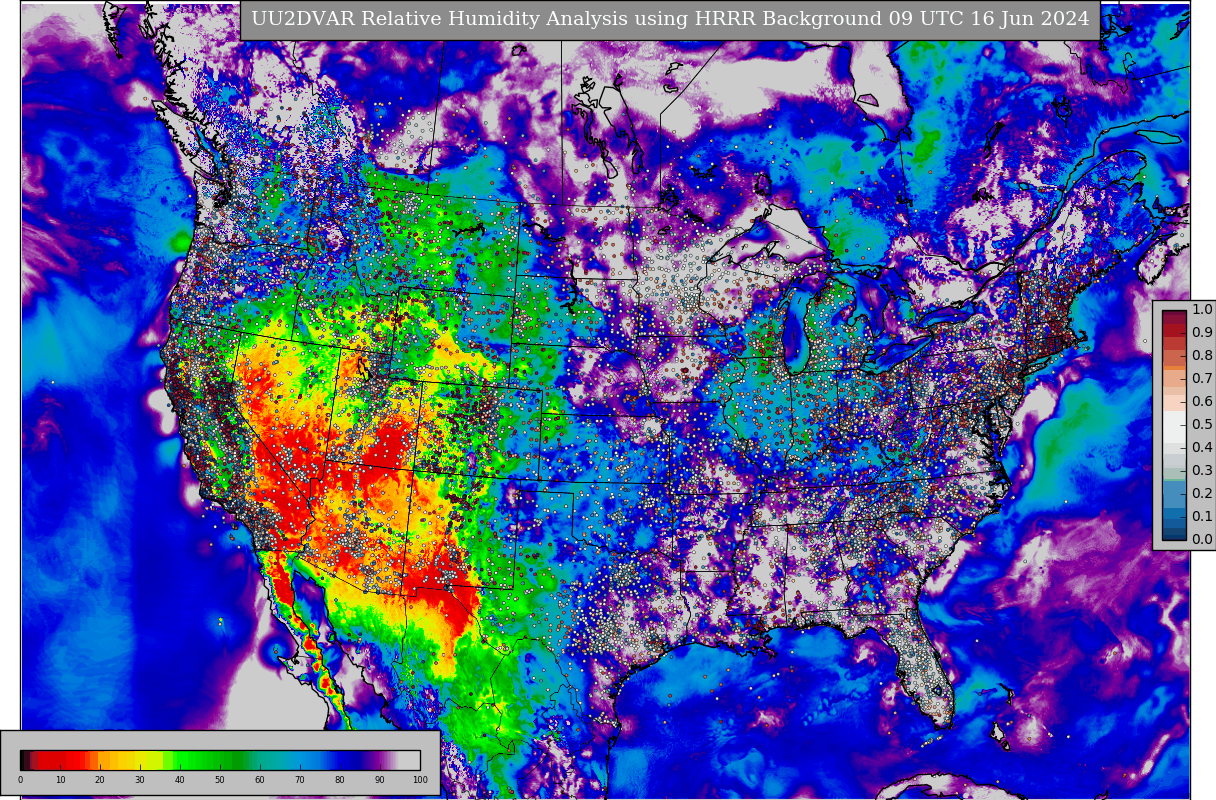Click the 0 tick label on humidity colorbar
The image size is (1216, 800).
tap(20, 779)
